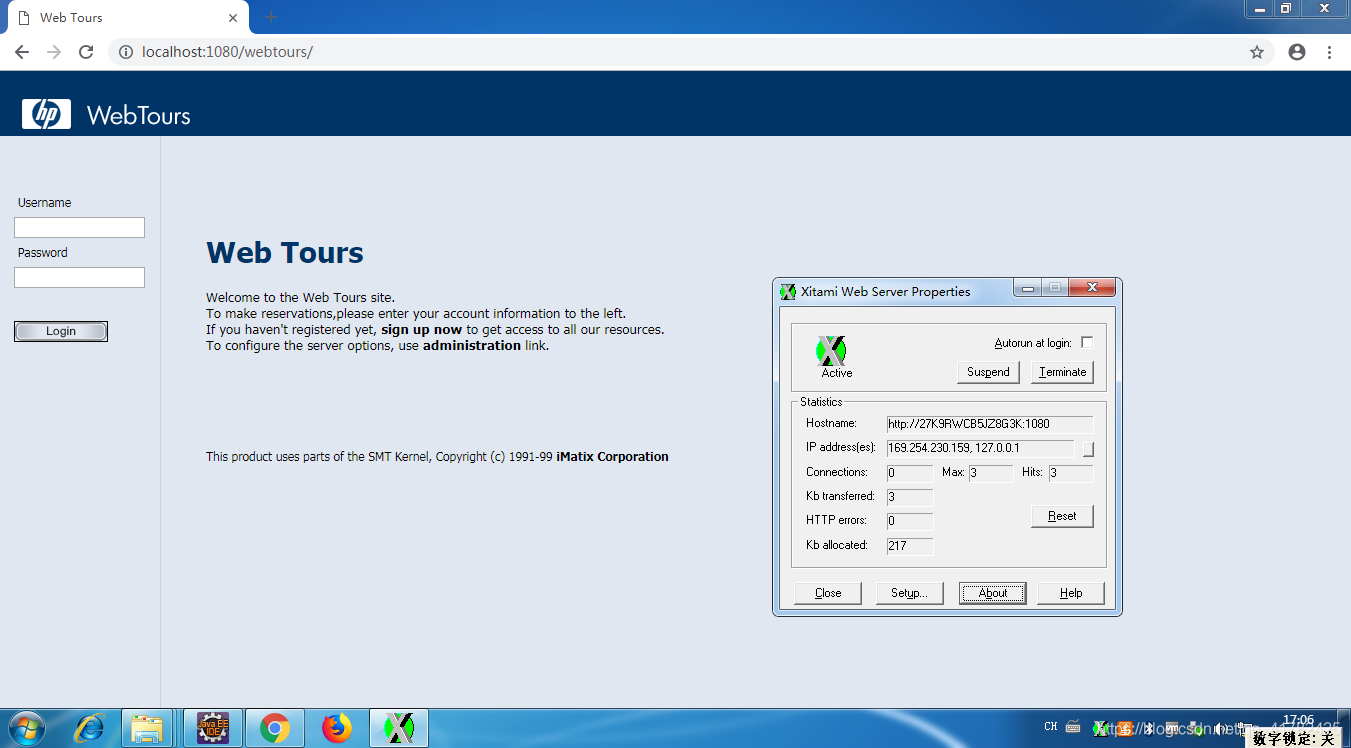The width and height of the screenshot is (1351, 748).
Task: Select the Xitami server taskbar button
Action: (399, 728)
